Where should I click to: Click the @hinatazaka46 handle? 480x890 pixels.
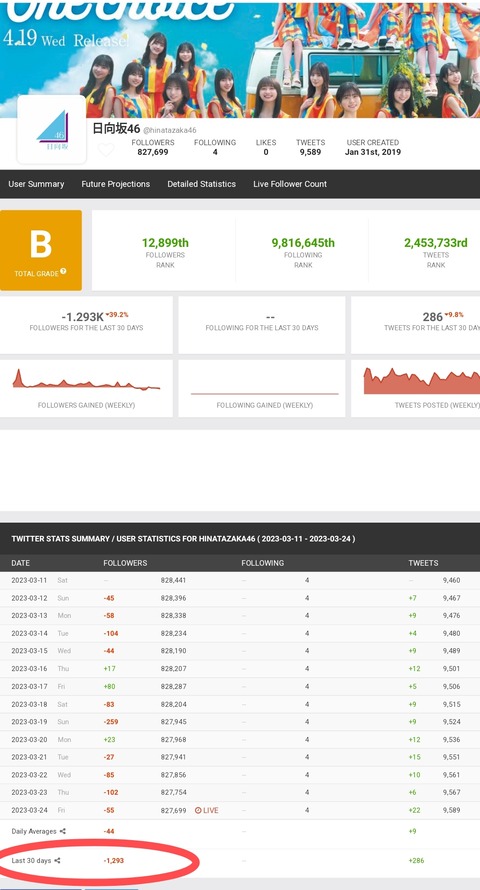[x=170, y=131]
